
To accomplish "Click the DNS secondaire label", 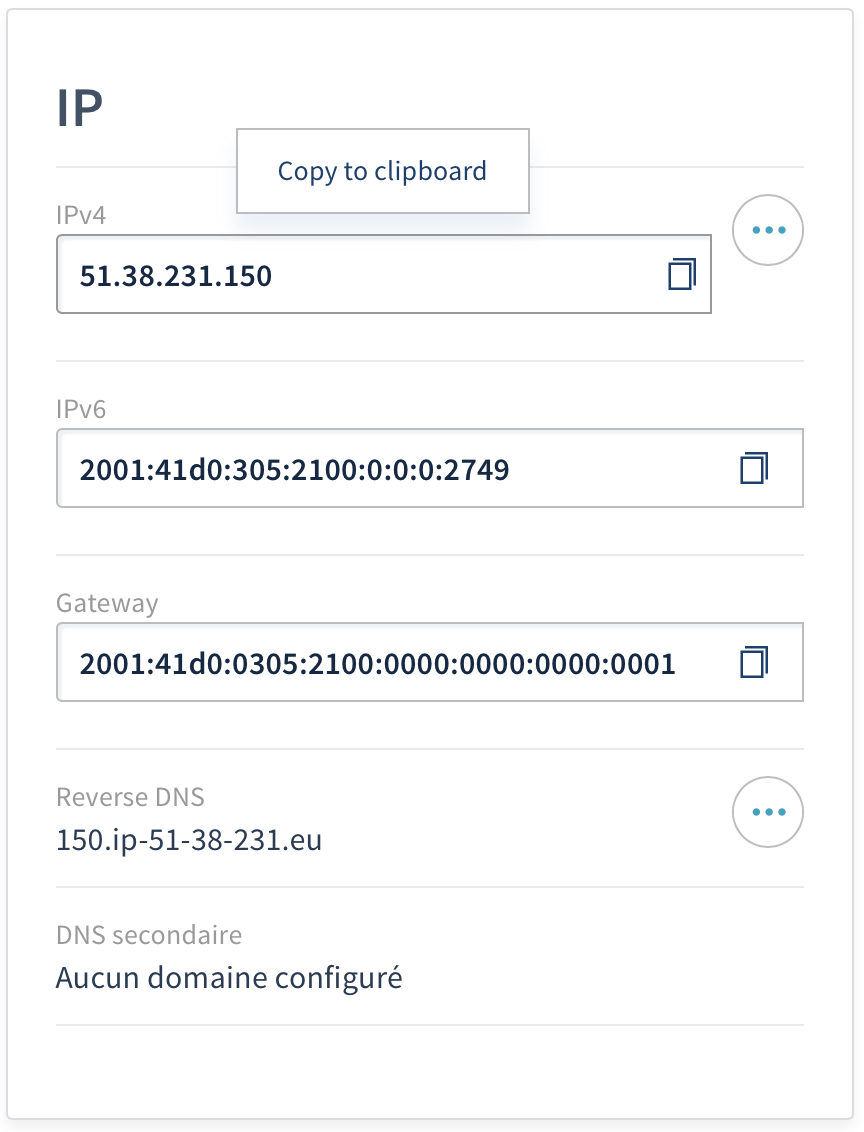I will 149,935.
